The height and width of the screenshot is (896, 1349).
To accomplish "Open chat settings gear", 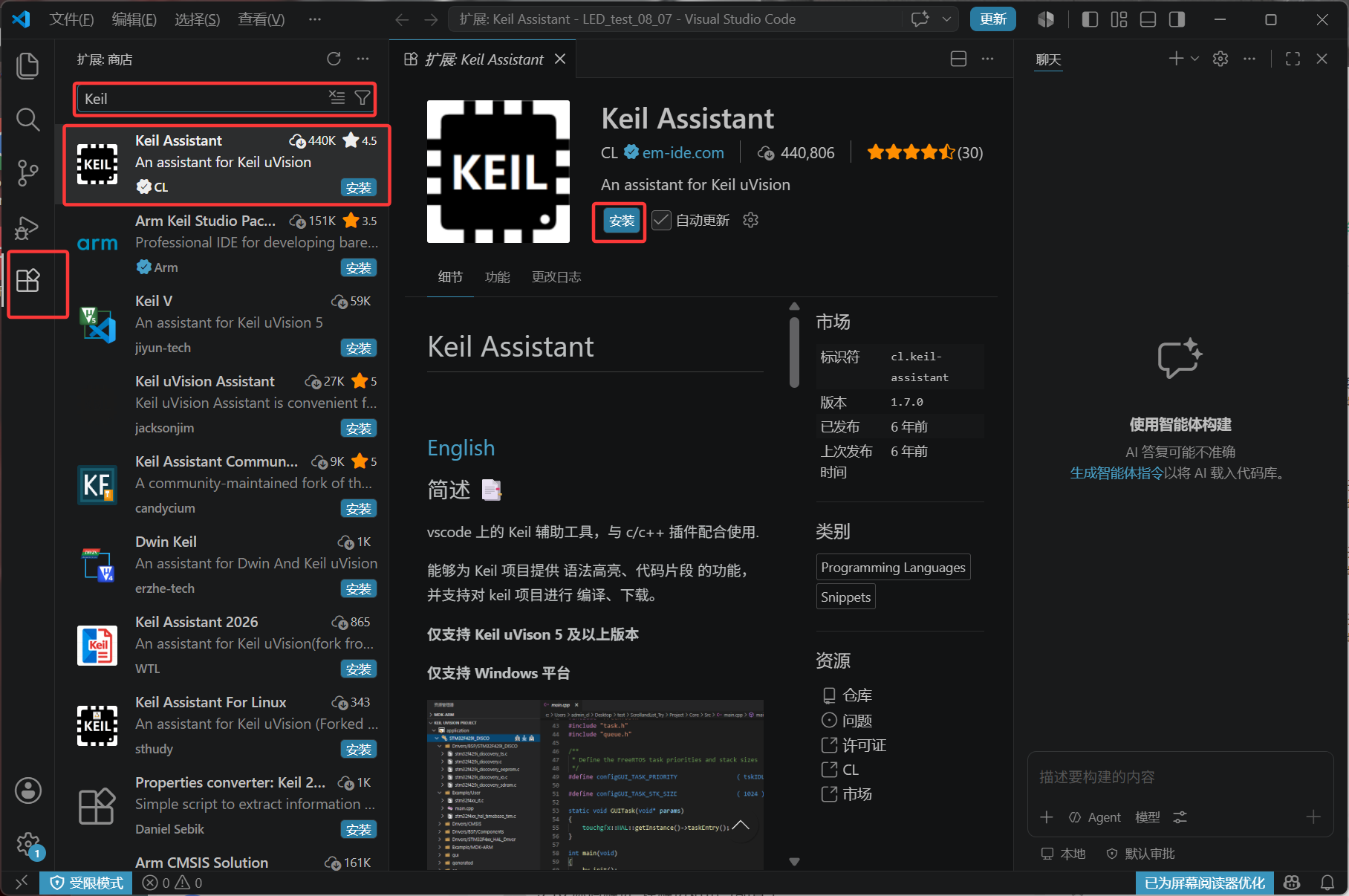I will pos(1220,59).
